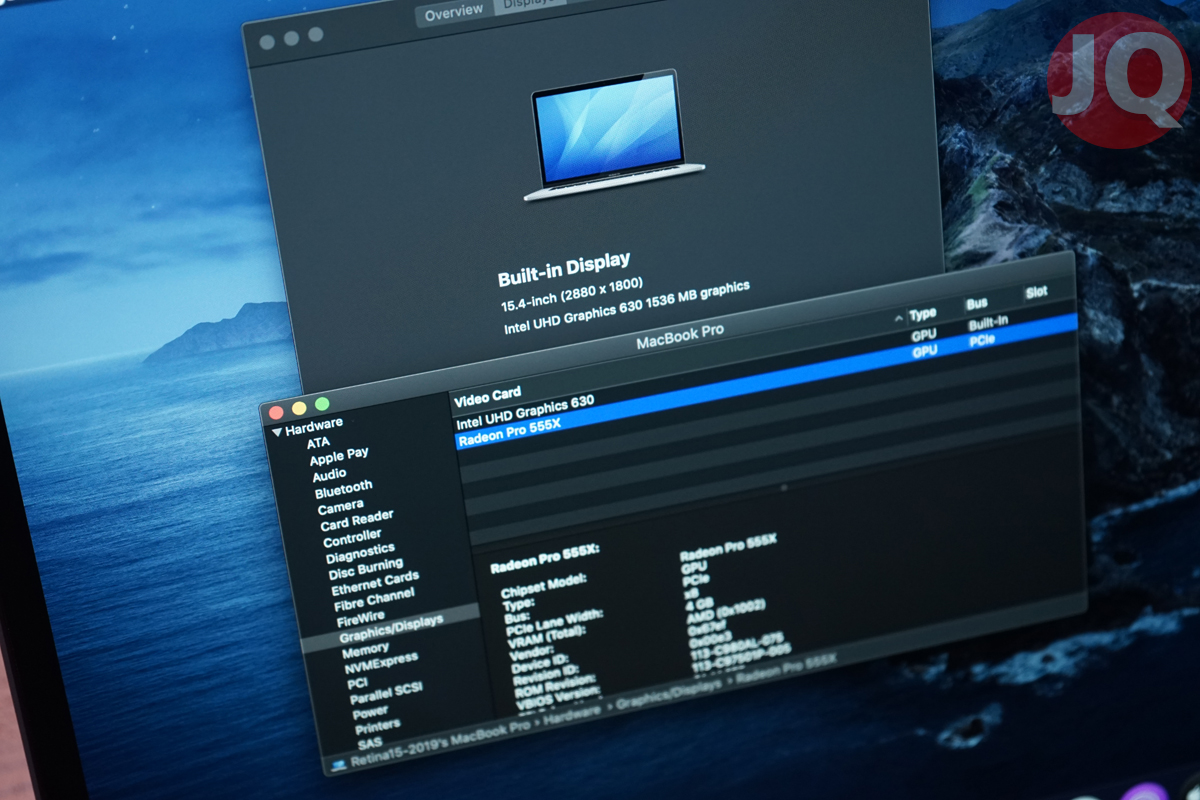This screenshot has height=800, width=1200.
Task: Open Diagnostics in the sidebar
Action: click(360, 553)
